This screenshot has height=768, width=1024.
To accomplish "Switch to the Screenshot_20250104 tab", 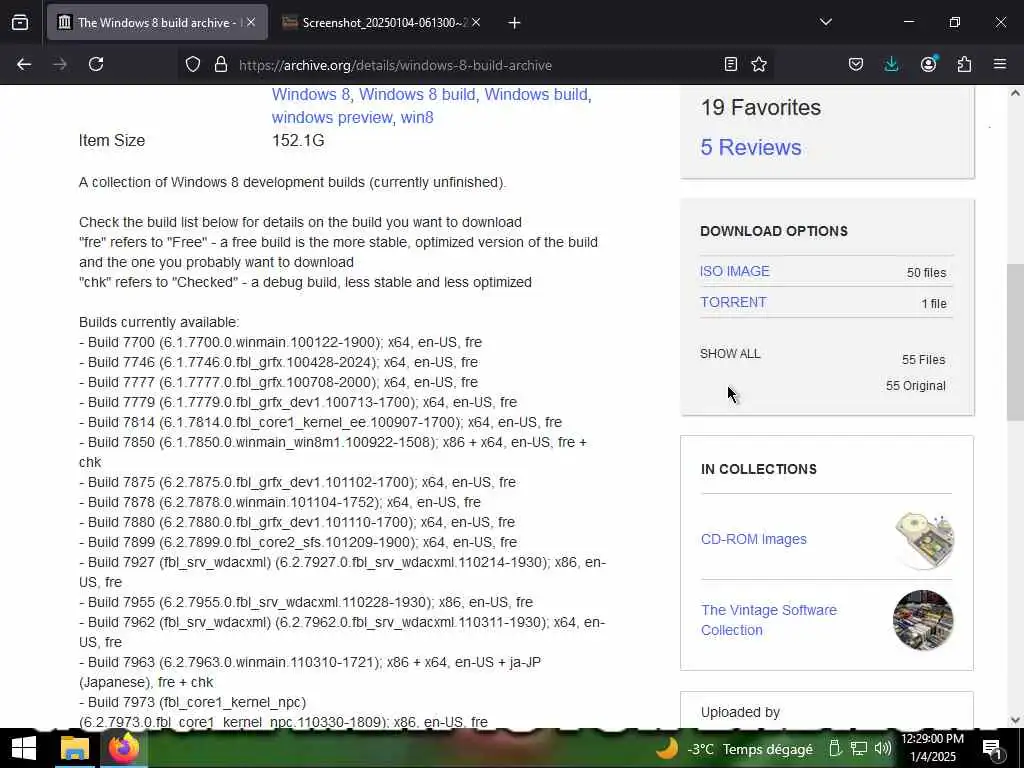I will pyautogui.click(x=384, y=23).
